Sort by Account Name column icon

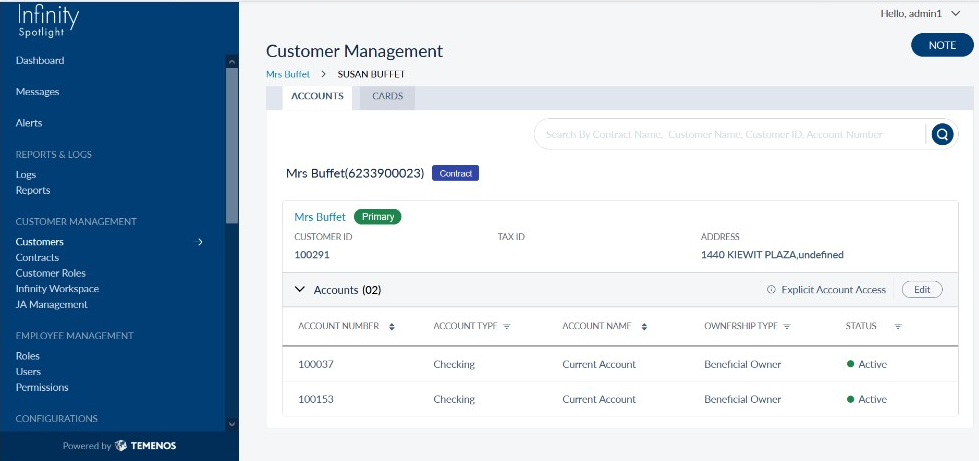[644, 326]
